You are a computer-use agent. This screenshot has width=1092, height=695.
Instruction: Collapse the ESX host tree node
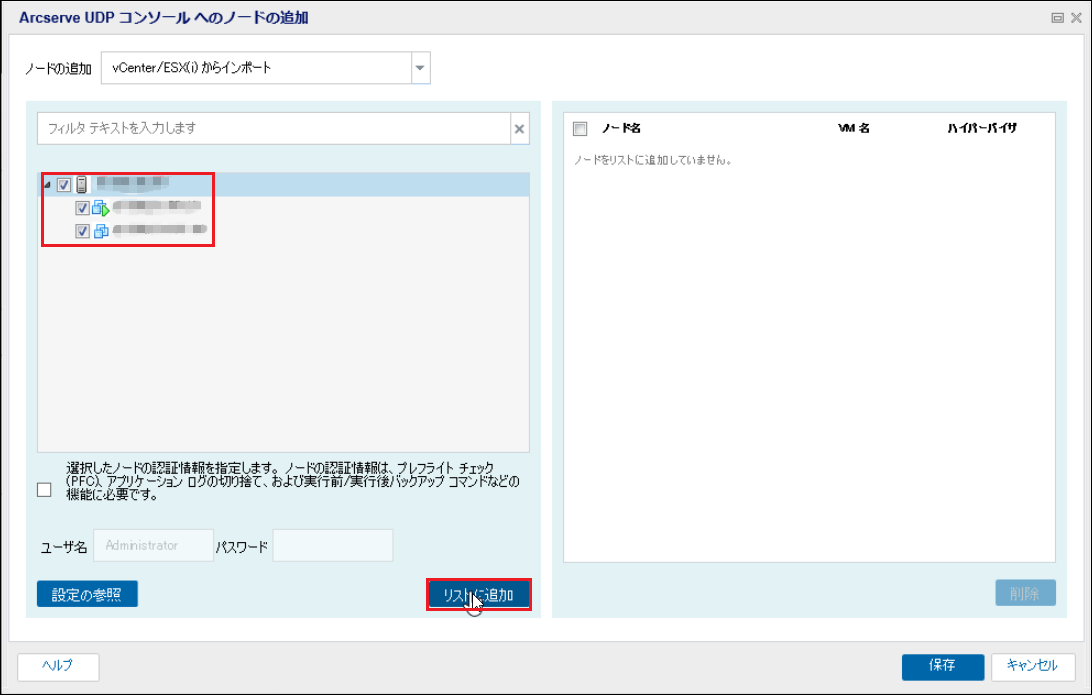47,185
